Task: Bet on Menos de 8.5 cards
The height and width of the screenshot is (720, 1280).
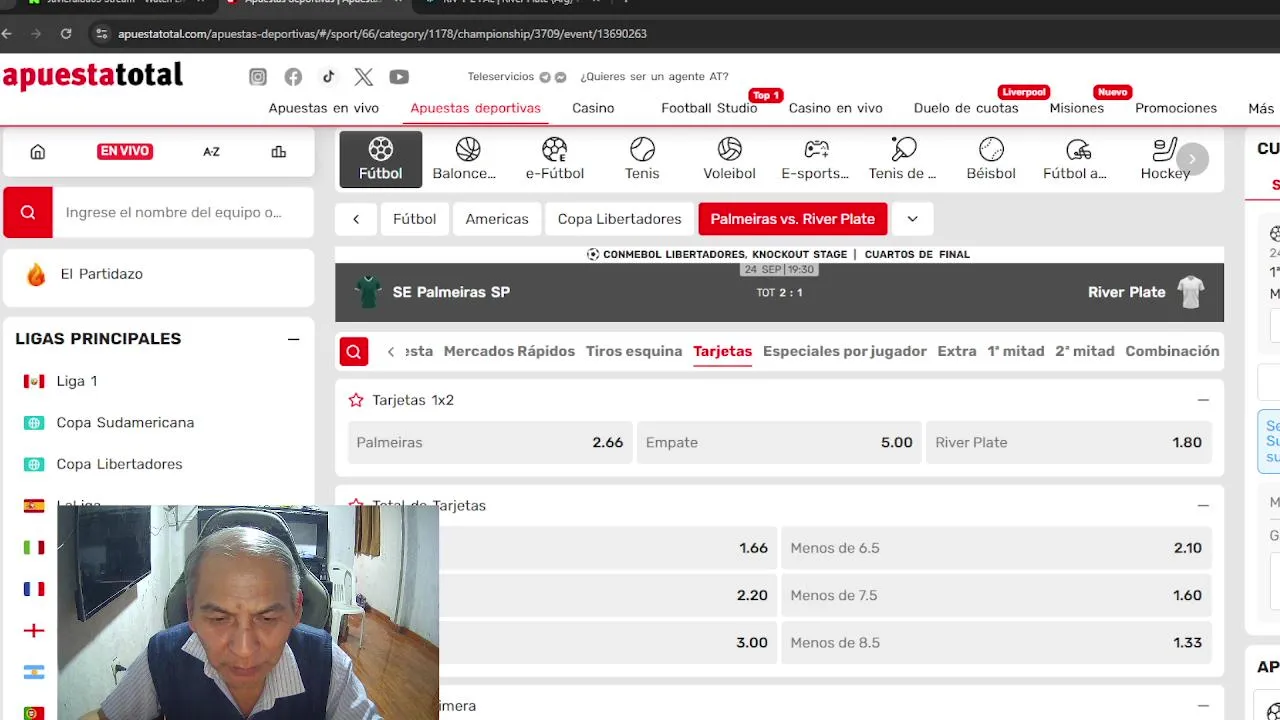Action: click(x=996, y=642)
